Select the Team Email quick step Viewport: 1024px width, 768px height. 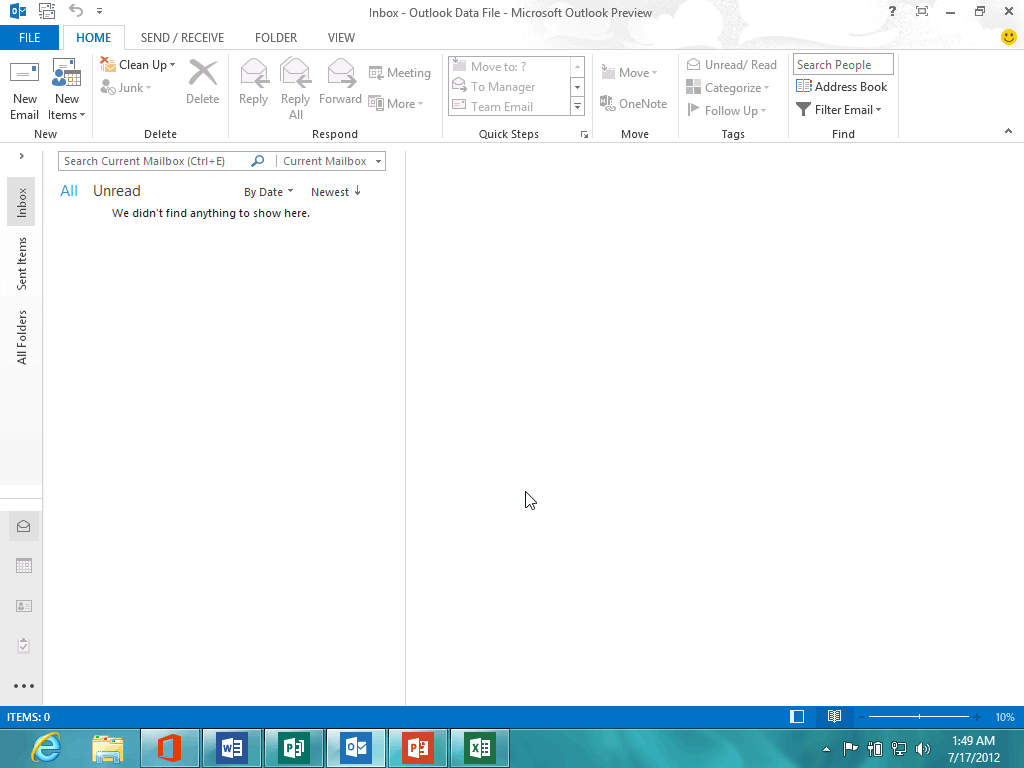click(x=507, y=106)
